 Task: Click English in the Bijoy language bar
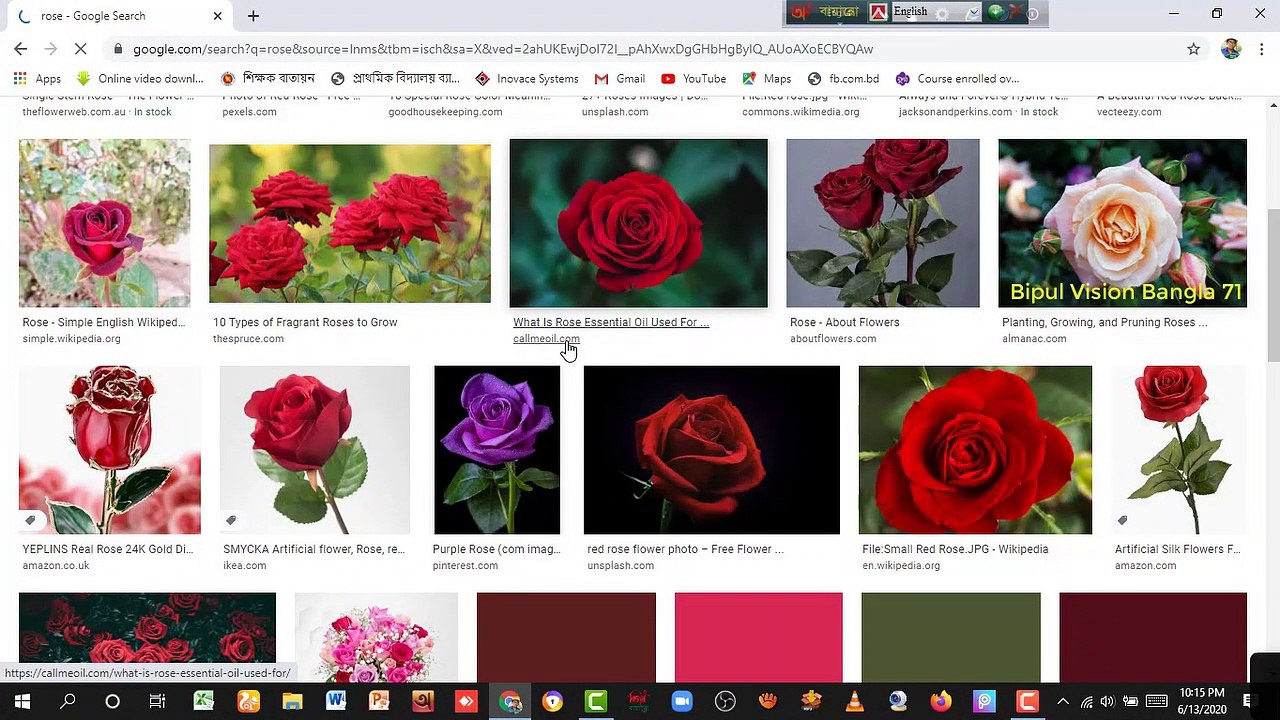(x=910, y=12)
